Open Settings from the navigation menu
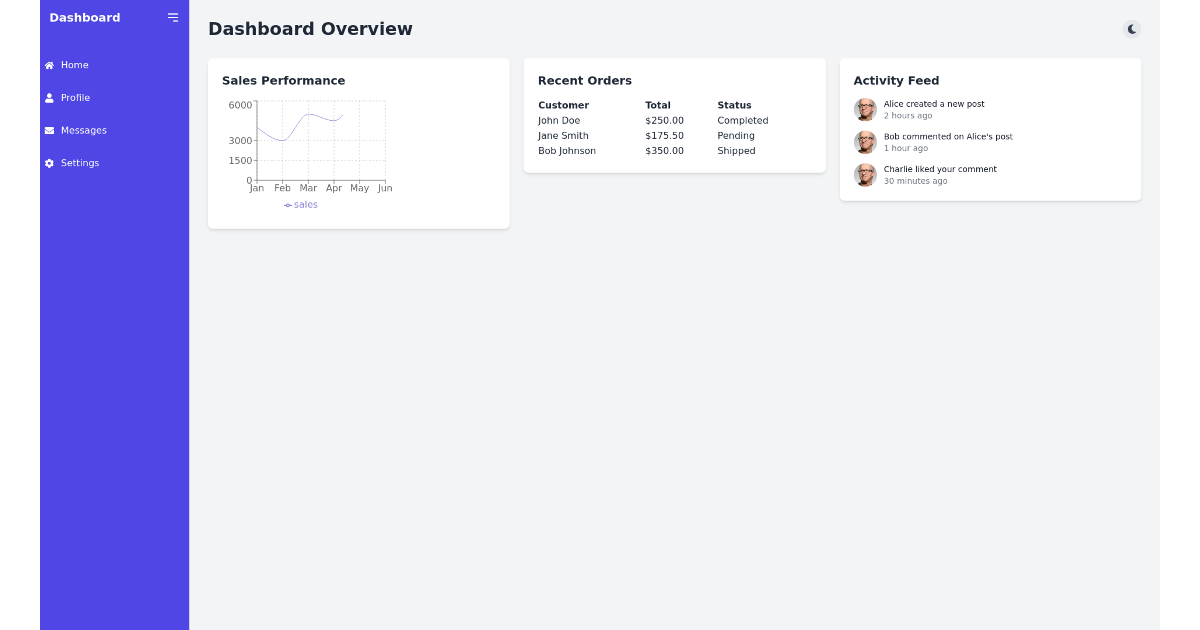This screenshot has height=630, width=1200. click(x=80, y=163)
